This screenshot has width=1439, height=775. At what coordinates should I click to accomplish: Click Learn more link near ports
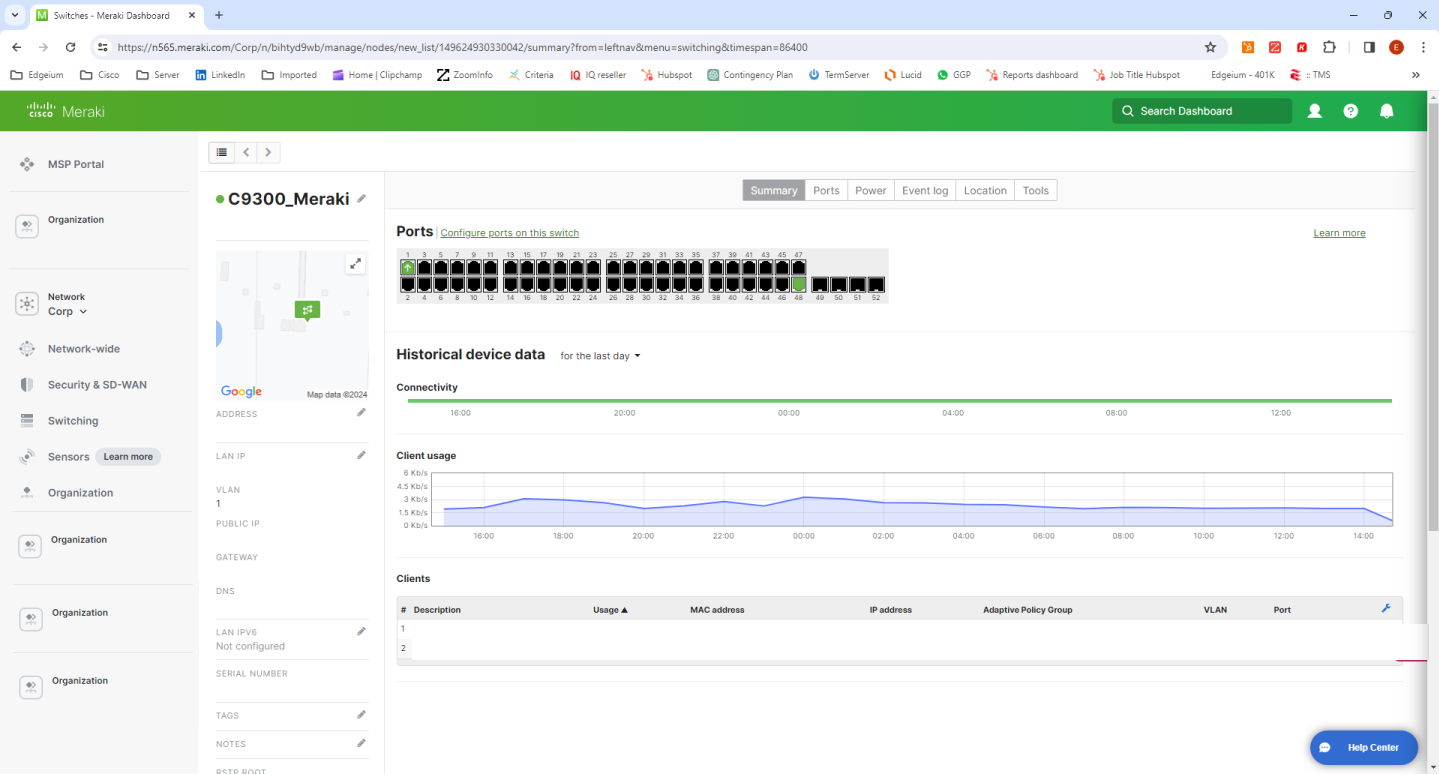coord(1339,233)
